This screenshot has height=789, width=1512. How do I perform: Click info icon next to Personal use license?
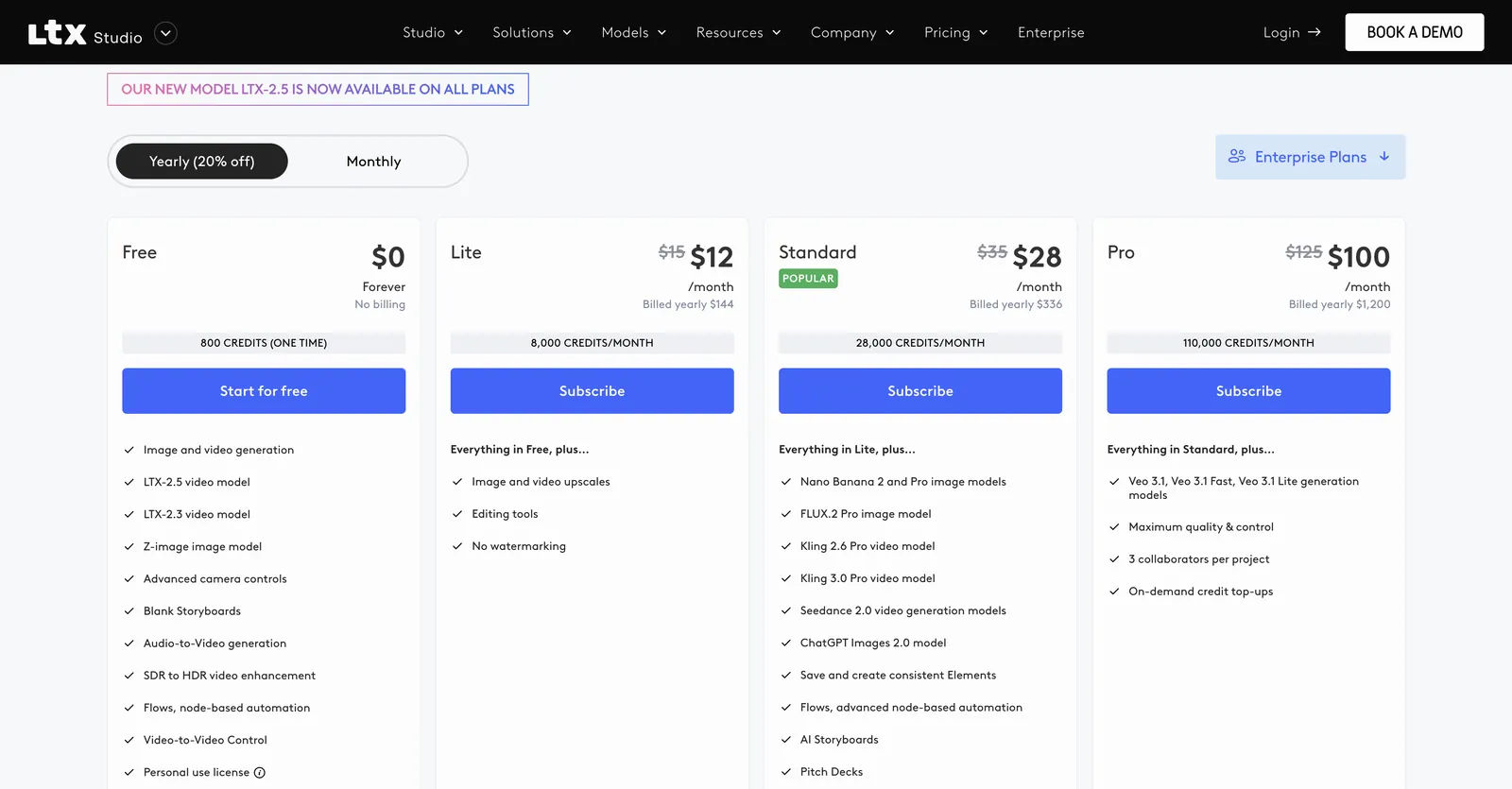pyautogui.click(x=260, y=773)
